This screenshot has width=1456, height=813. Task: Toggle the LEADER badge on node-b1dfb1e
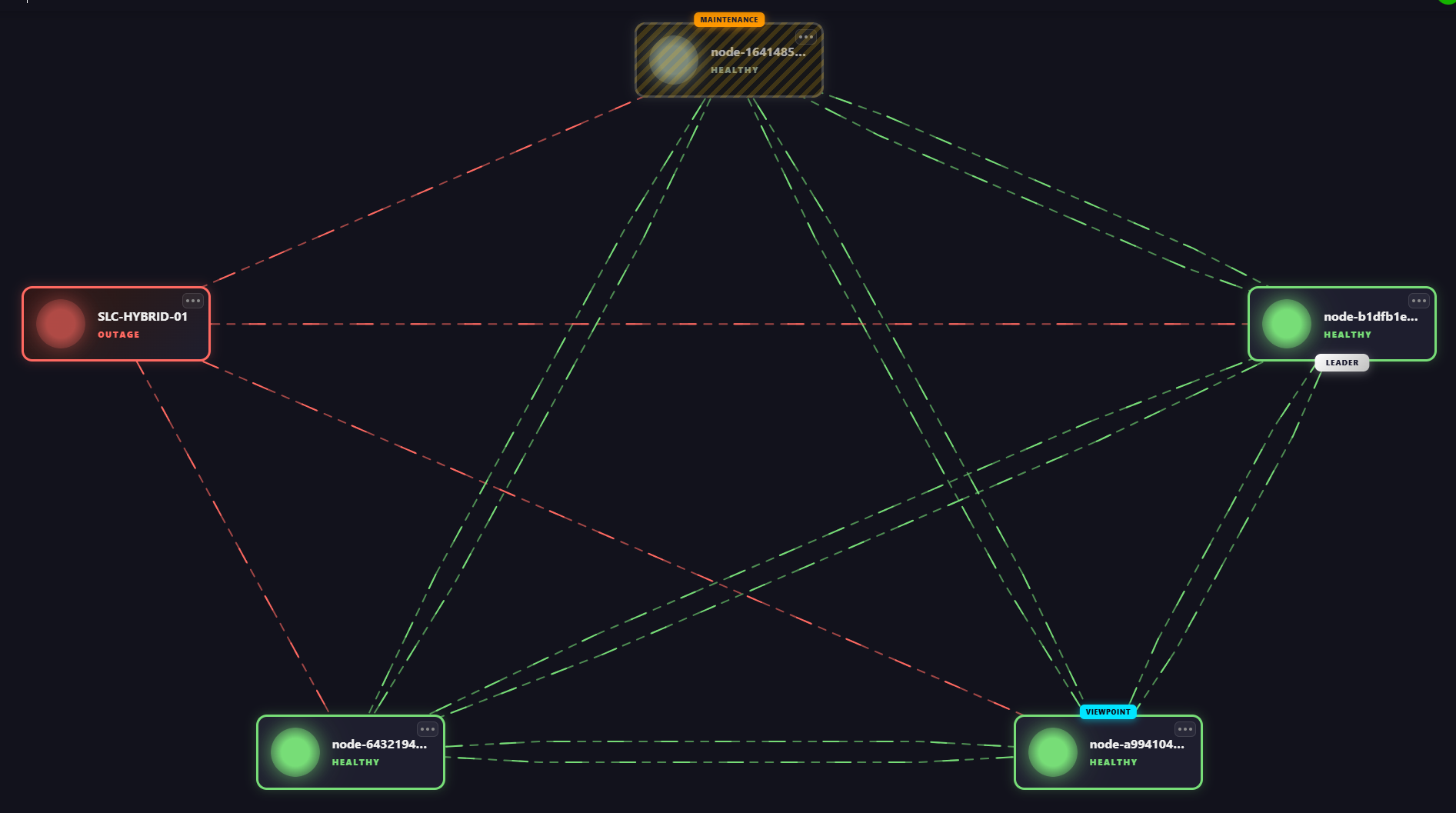point(1341,362)
